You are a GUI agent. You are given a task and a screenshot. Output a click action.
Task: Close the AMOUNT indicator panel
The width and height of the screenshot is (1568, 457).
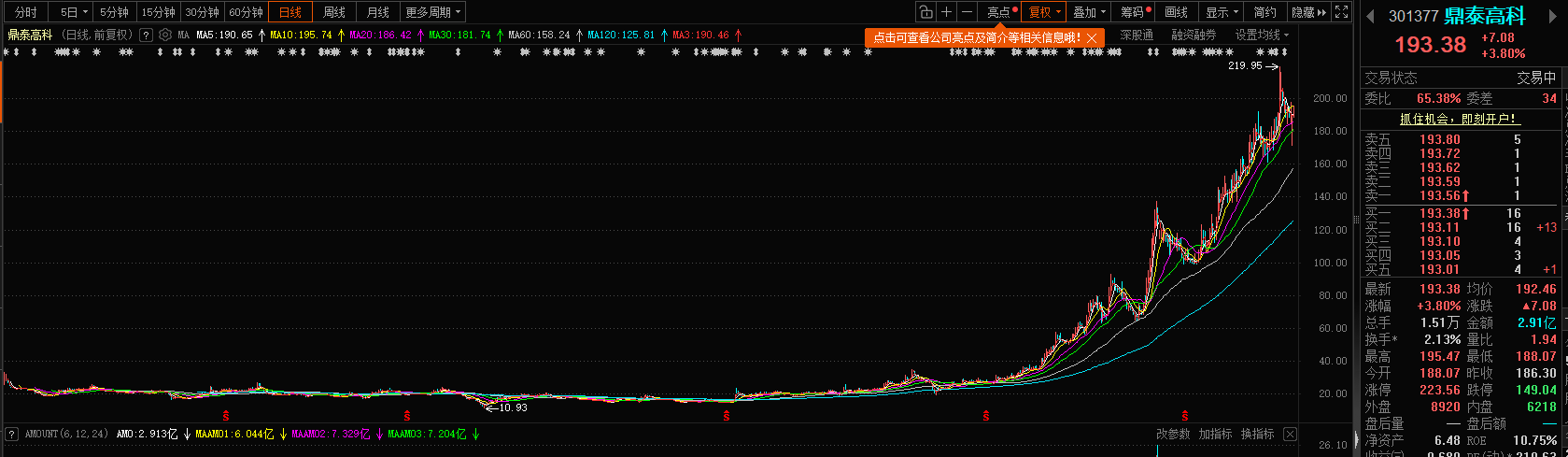1290,434
